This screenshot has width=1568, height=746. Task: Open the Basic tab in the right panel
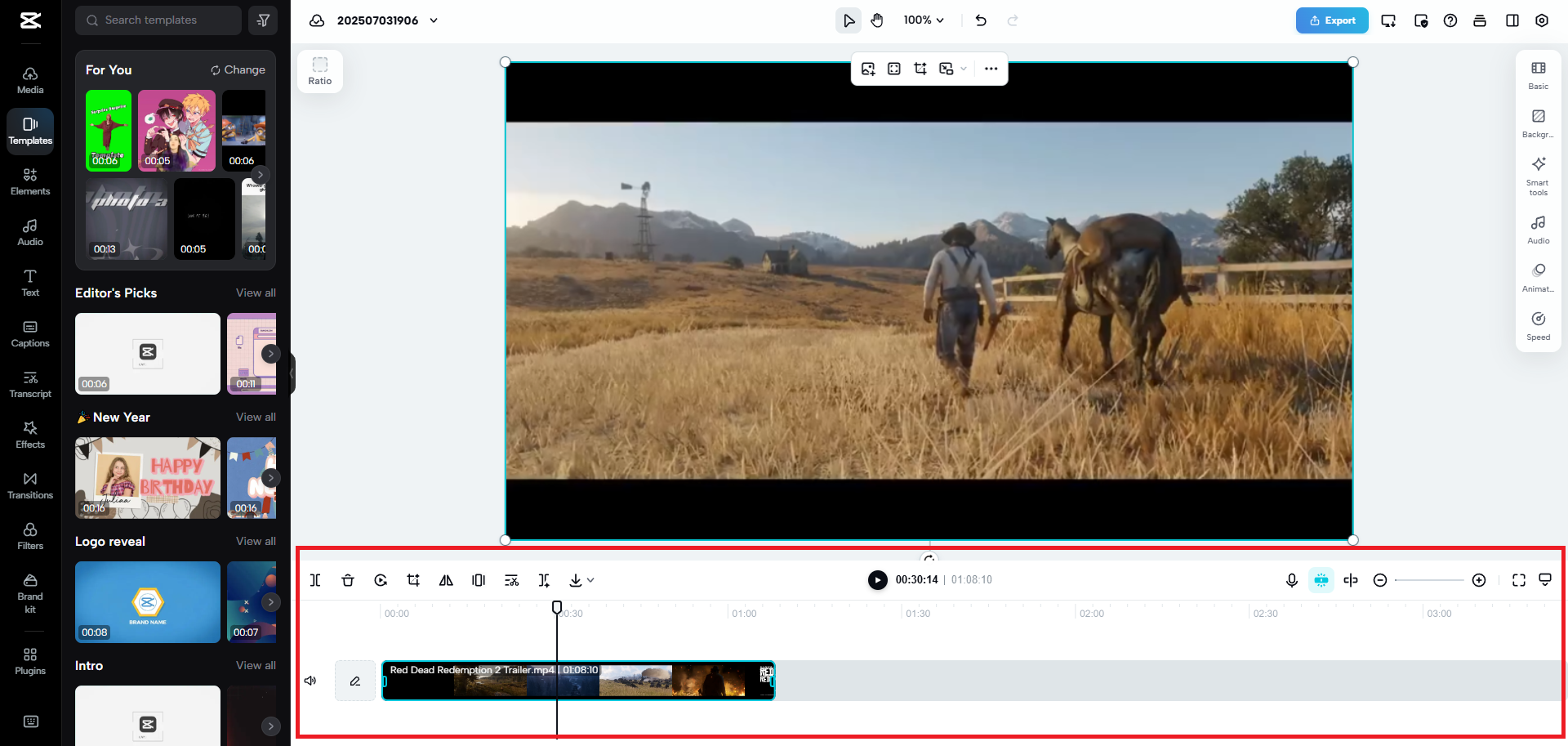(1538, 74)
